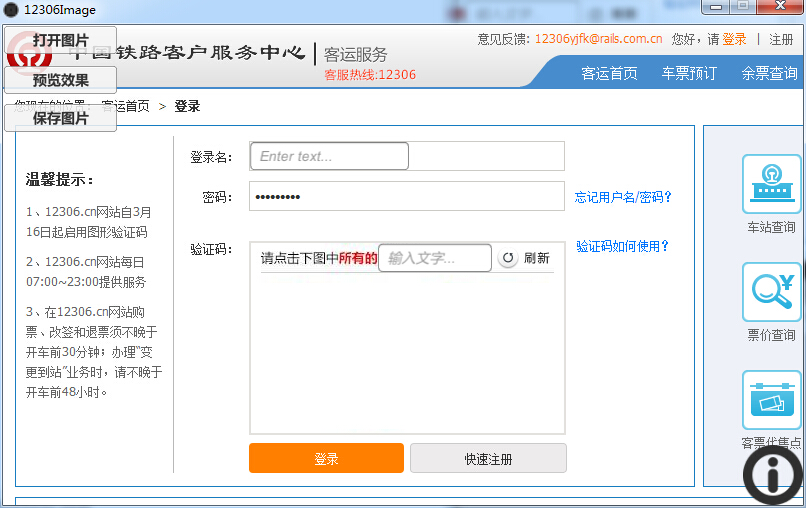806x508 pixels.
Task: Click the orange 登录 link in header
Action: coord(734,39)
